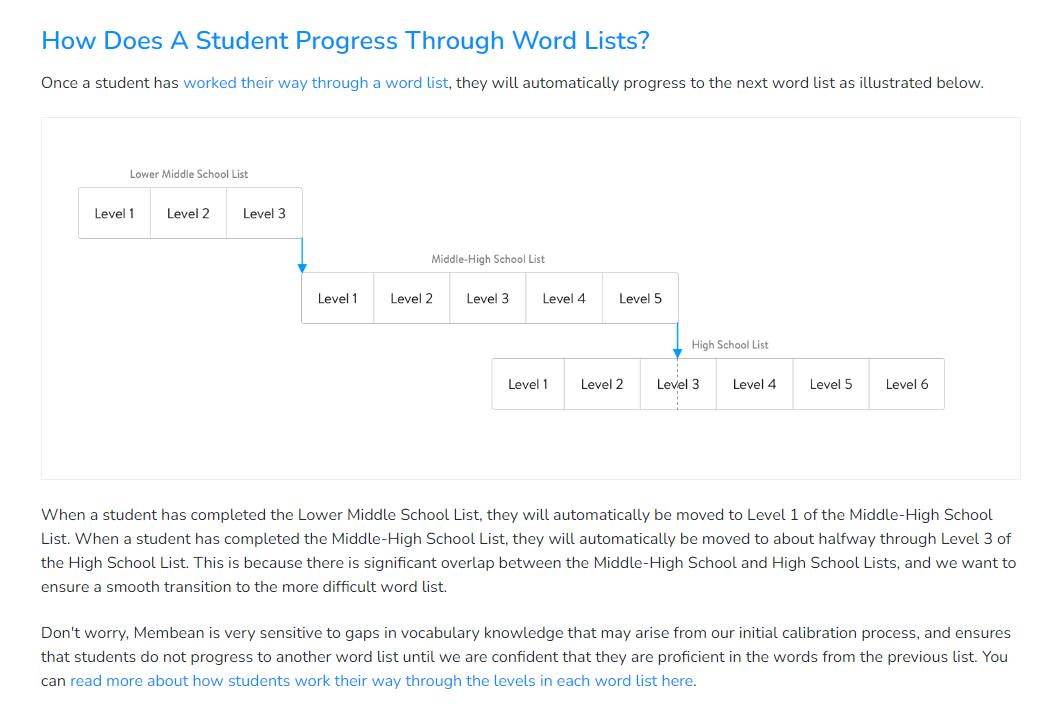
Task: Select Level 2 in Lower Middle School List
Action: pos(188,213)
